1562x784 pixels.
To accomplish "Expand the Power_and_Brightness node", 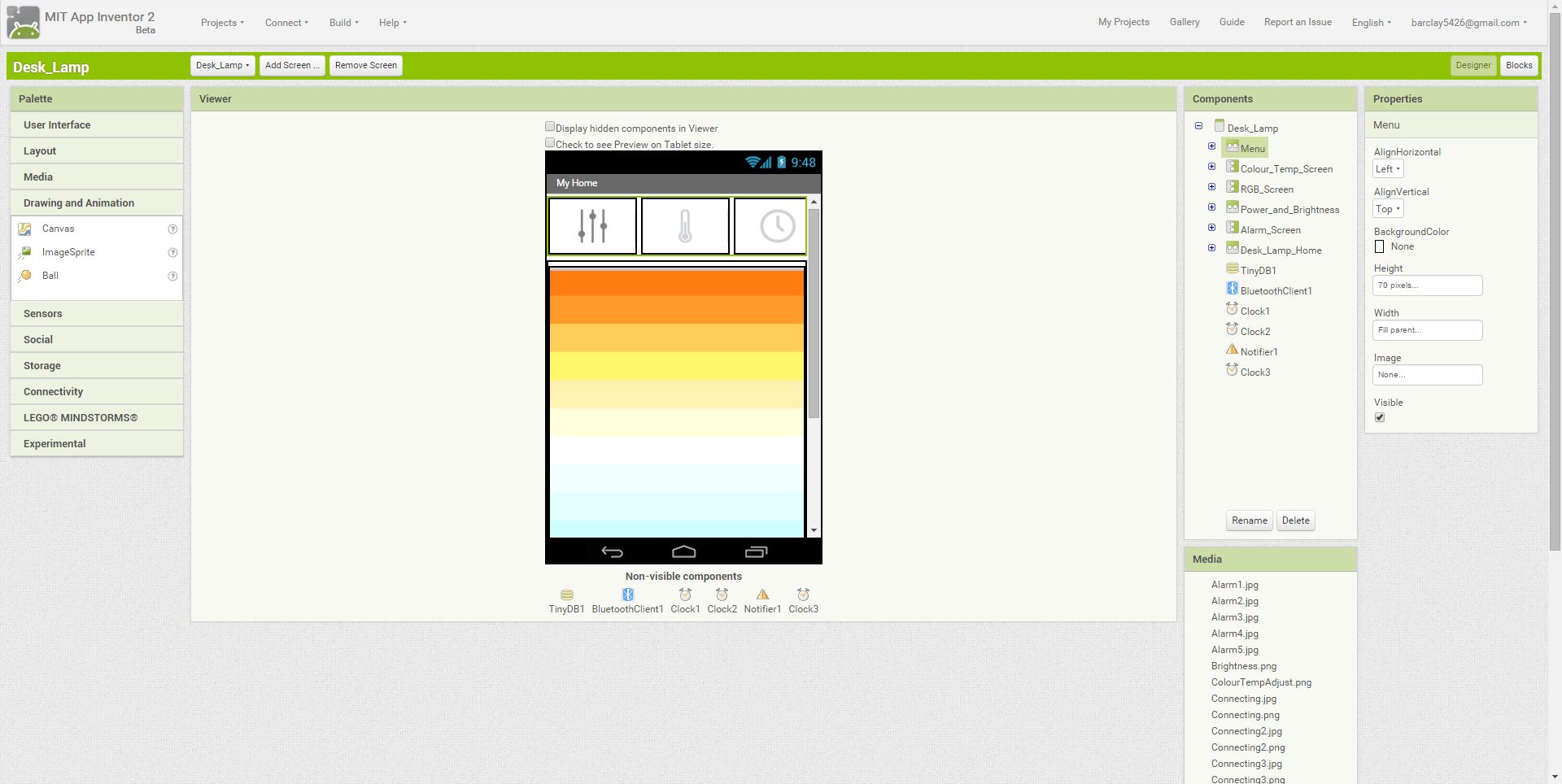I will tap(1211, 207).
